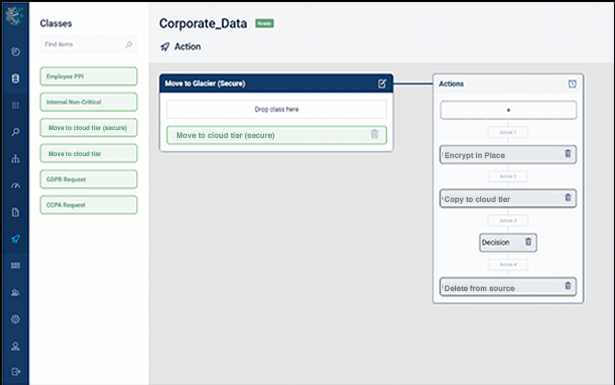Click the settings gear icon in sidebar

15,319
